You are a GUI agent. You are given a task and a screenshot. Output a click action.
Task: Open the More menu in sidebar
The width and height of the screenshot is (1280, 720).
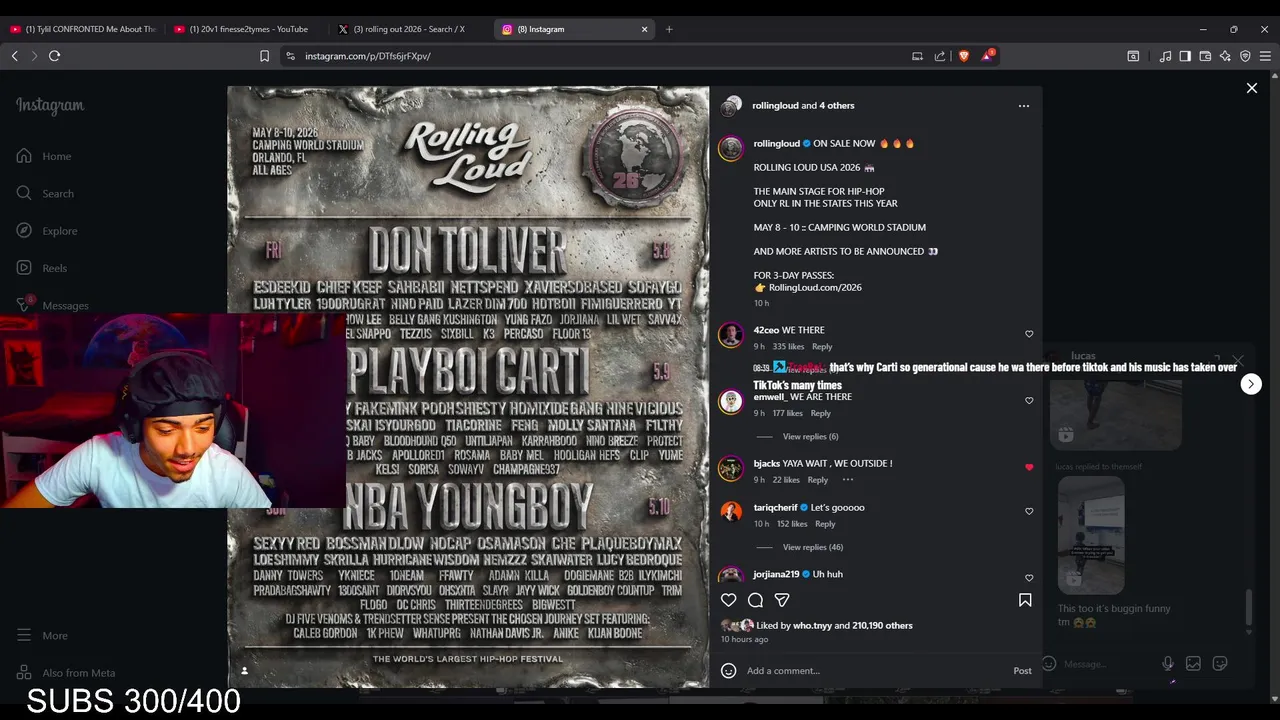pos(42,635)
